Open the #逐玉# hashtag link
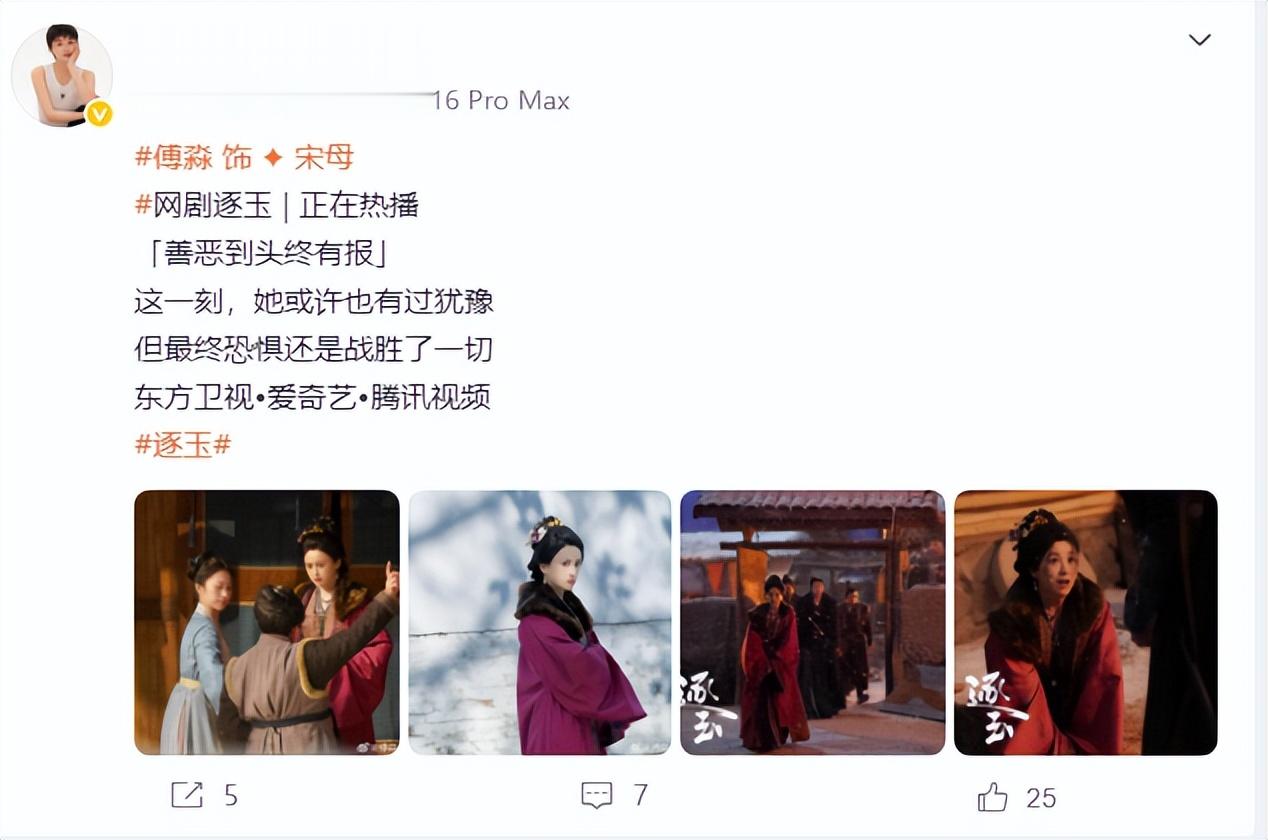This screenshot has width=1268, height=840. tap(183, 445)
